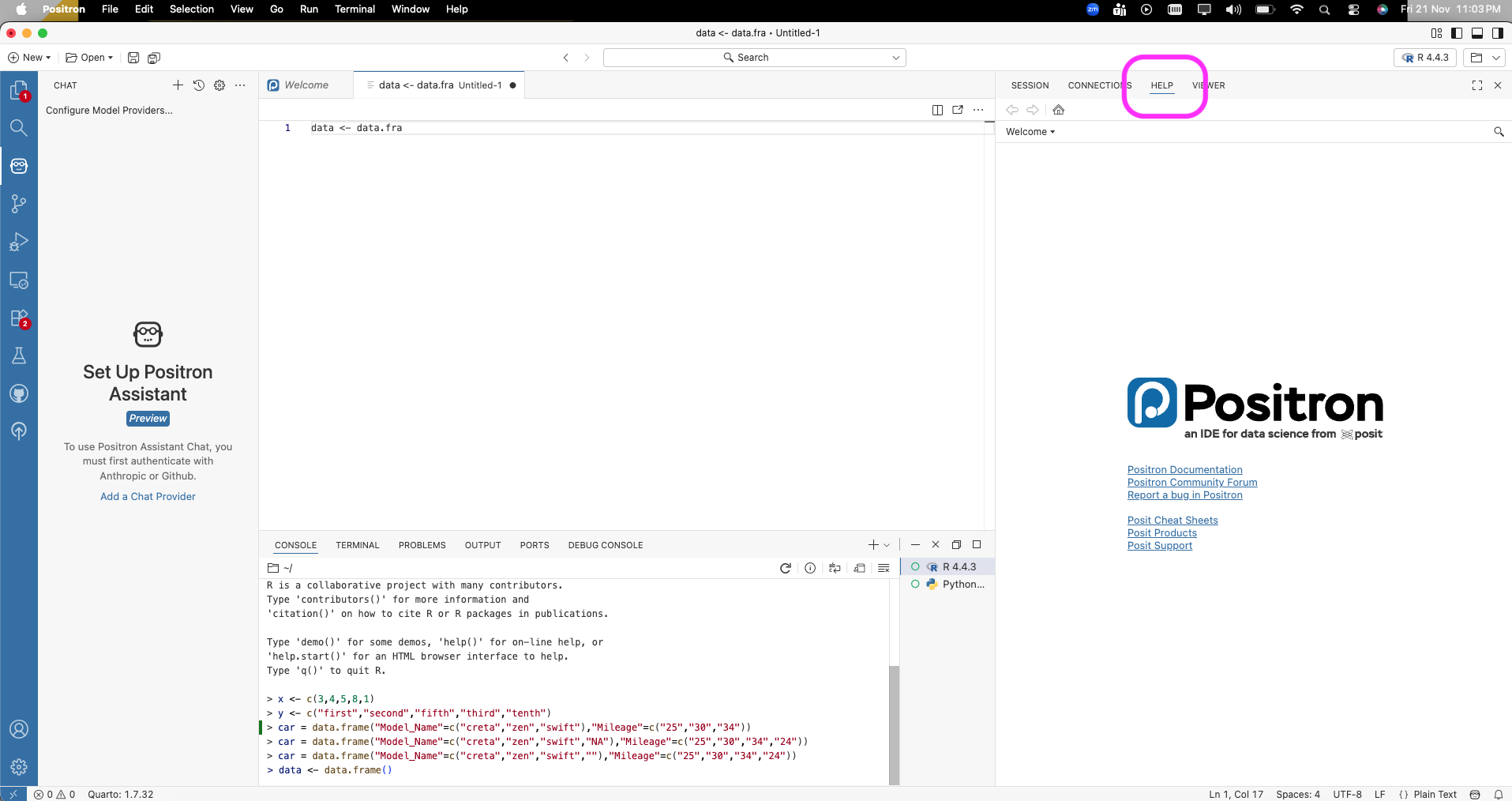Screen dimensions: 1512x801
Task: Open the Search view in activity bar
Action: click(x=18, y=128)
